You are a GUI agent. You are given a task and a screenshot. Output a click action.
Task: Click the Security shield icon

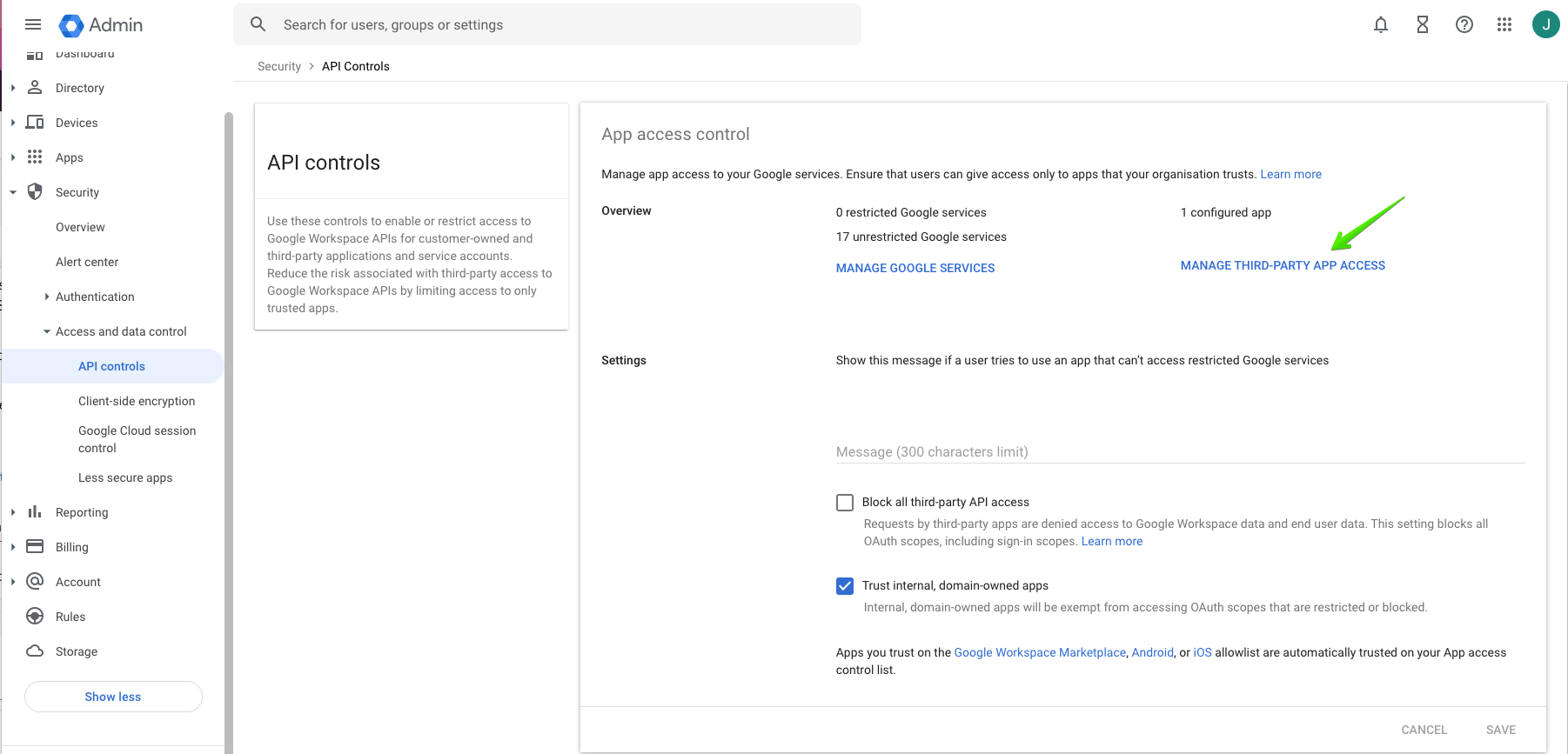pos(35,191)
